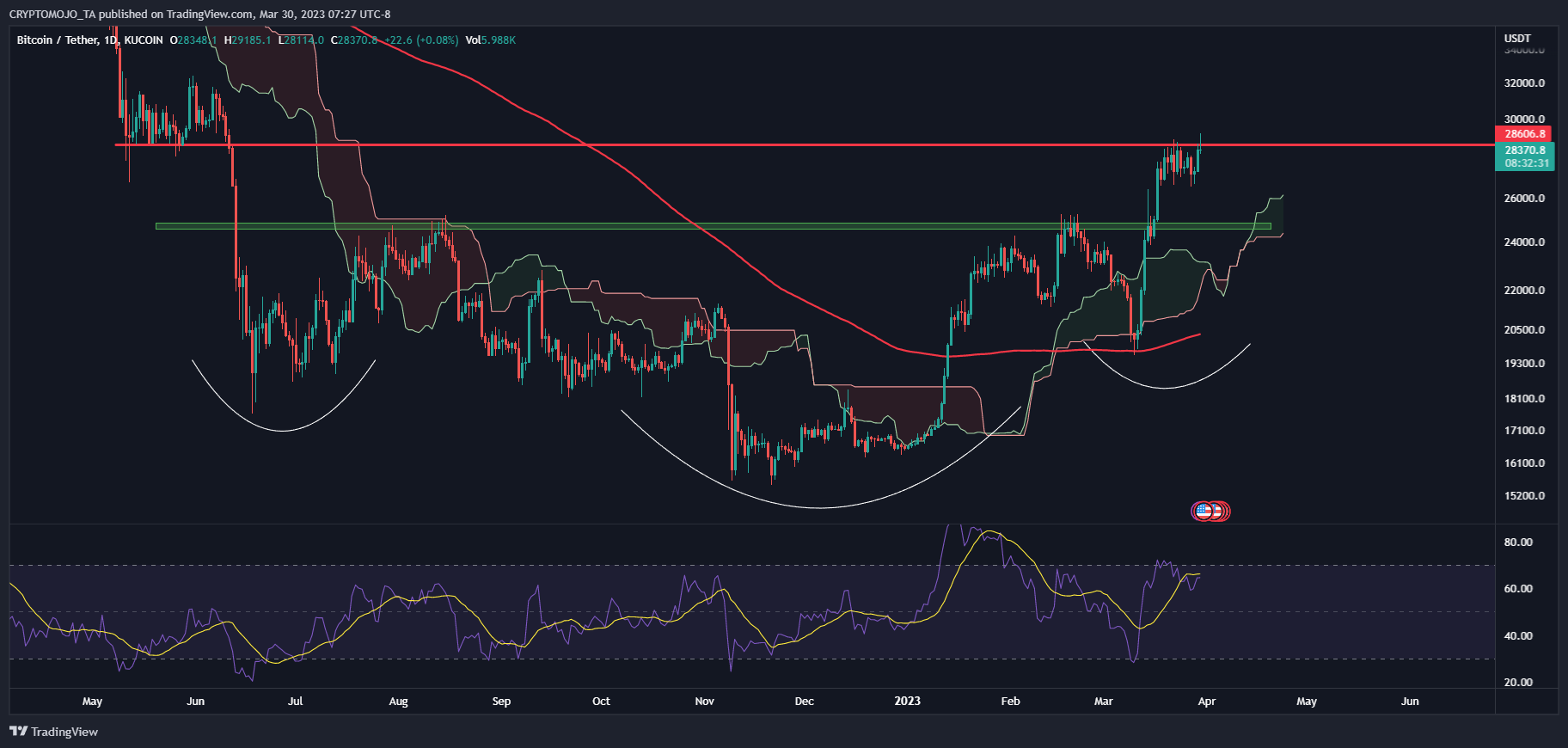
Task: Click the 08:32:31 bar countdown timer
Action: [x=1525, y=163]
